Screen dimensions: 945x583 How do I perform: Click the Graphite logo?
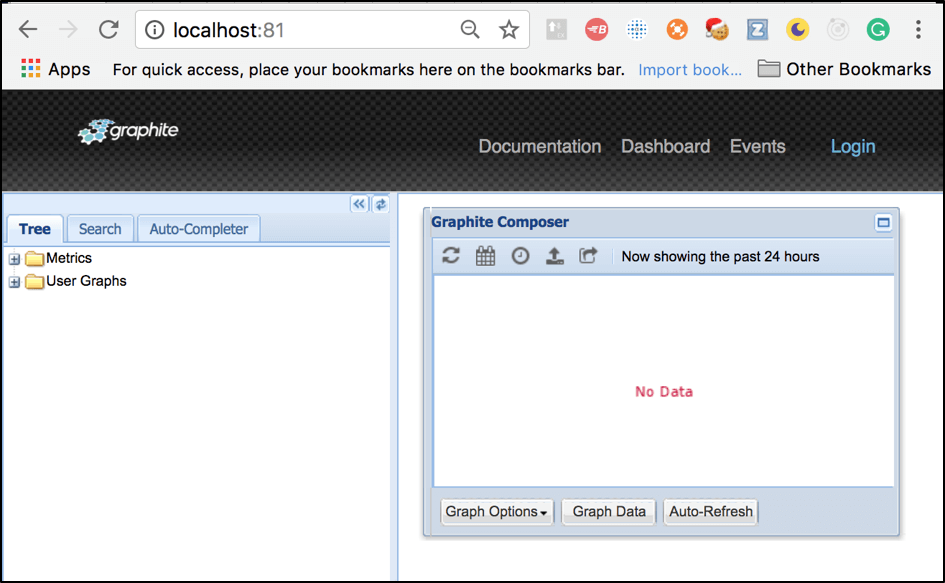[128, 131]
